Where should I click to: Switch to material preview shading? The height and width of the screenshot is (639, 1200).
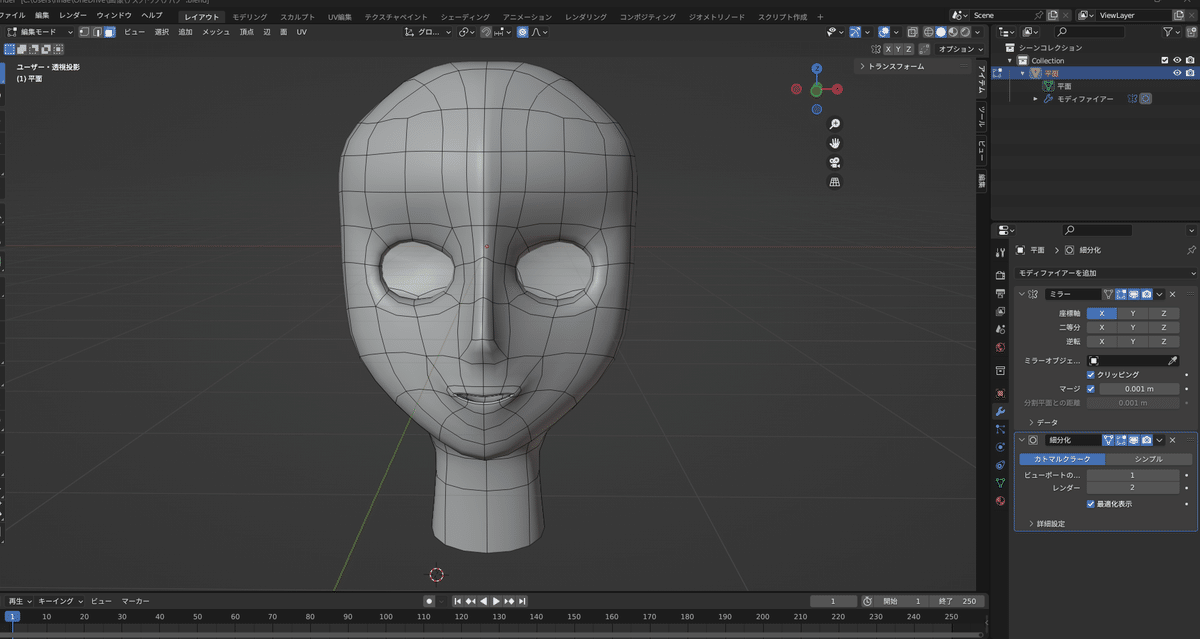coord(952,32)
